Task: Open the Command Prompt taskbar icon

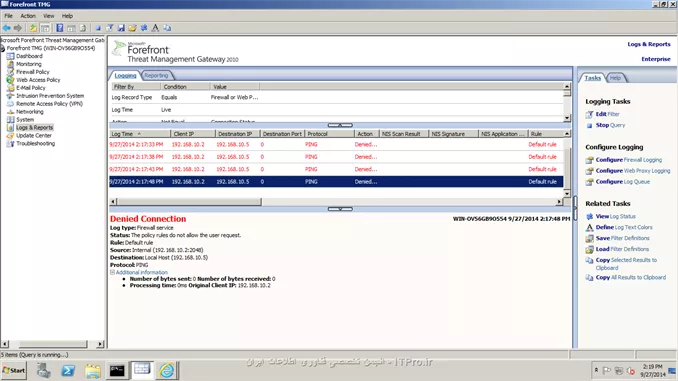Action: pyautogui.click(x=117, y=371)
